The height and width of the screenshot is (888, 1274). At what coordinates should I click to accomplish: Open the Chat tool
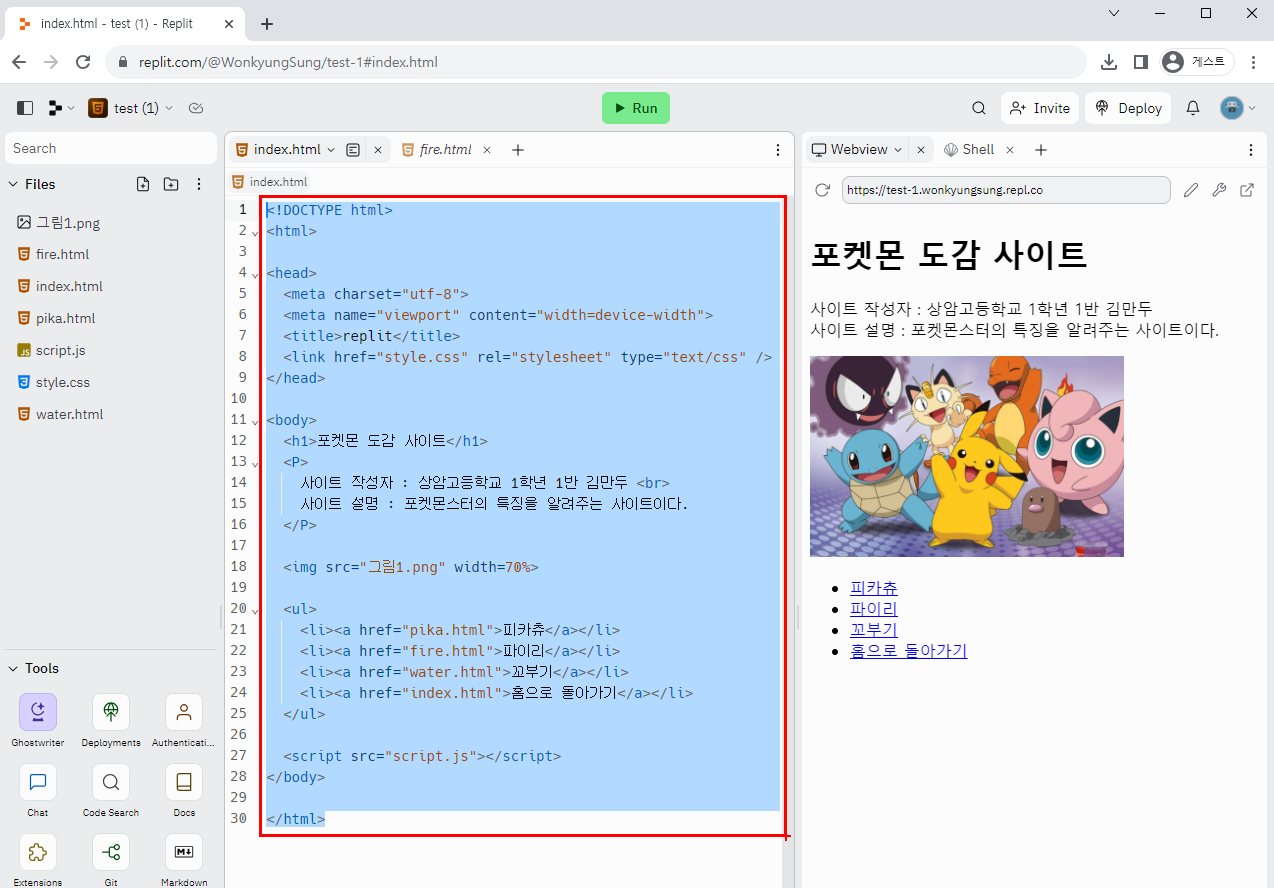click(x=38, y=790)
